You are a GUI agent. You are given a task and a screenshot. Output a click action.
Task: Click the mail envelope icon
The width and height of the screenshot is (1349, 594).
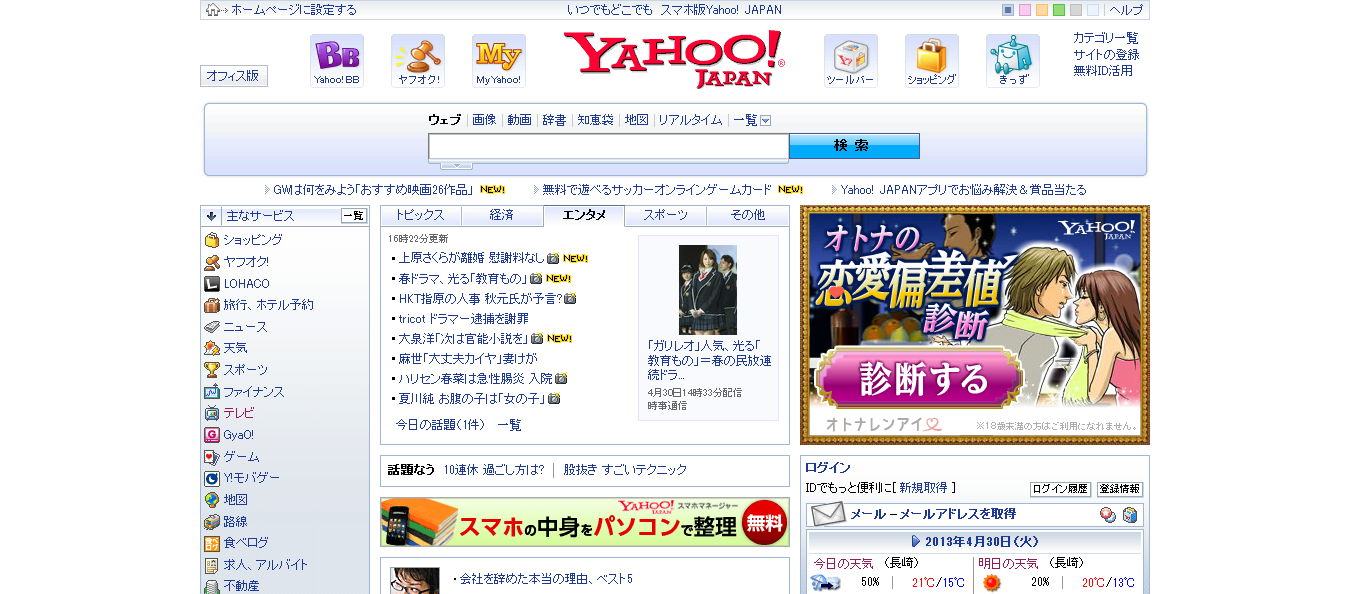[x=828, y=515]
